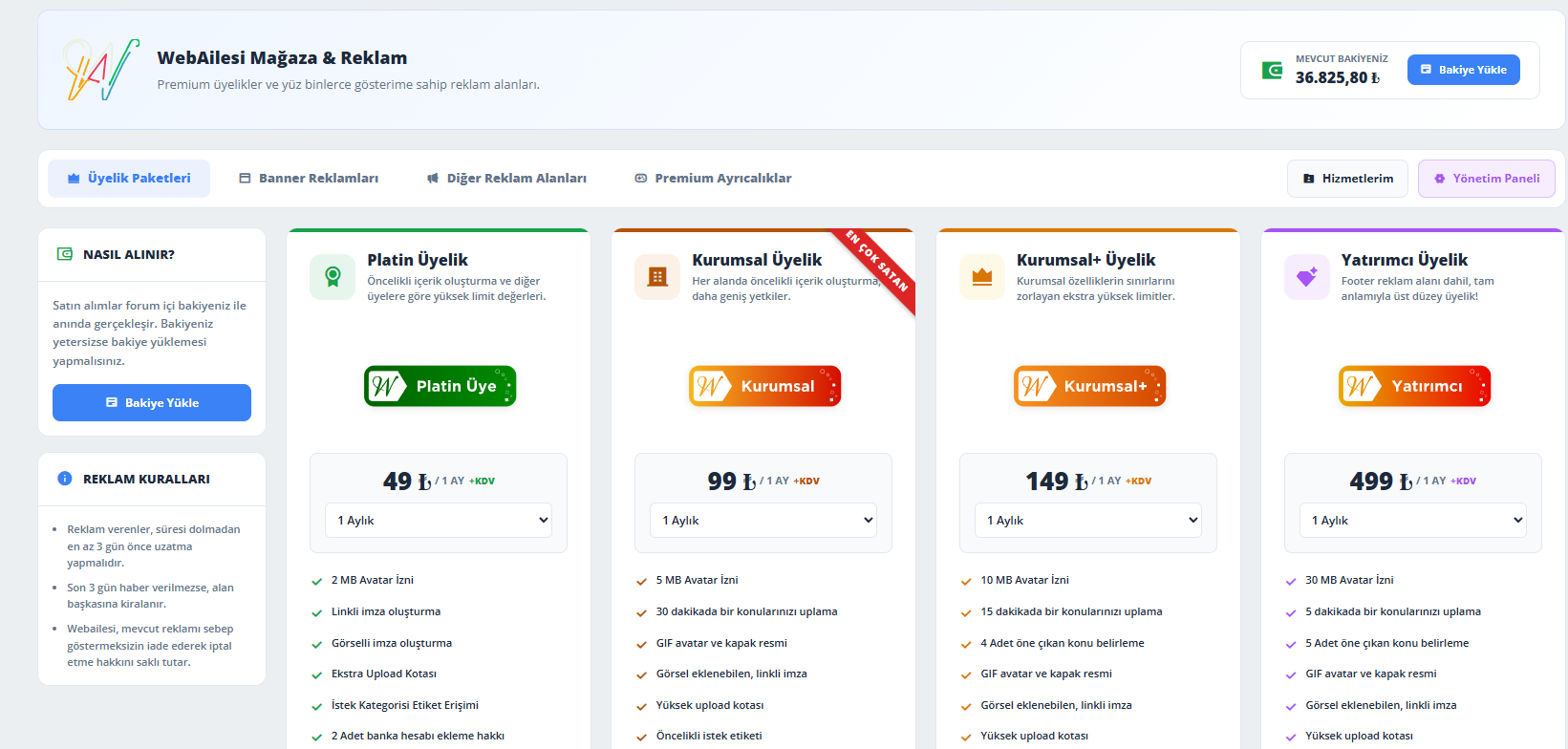Click the 99 ₺ price
This screenshot has height=749, width=1568.
coord(732,481)
